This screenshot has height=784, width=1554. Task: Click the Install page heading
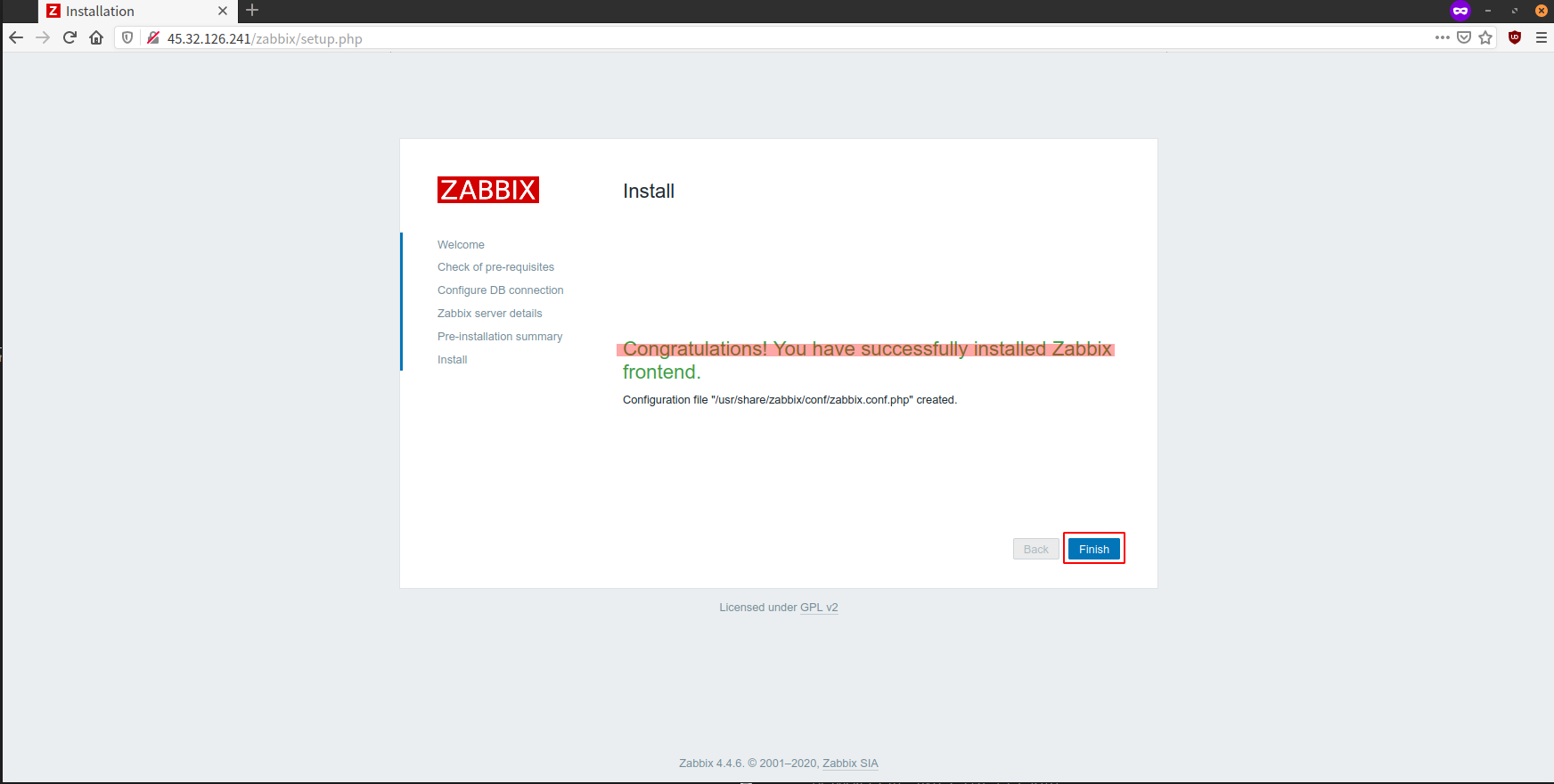(x=649, y=191)
